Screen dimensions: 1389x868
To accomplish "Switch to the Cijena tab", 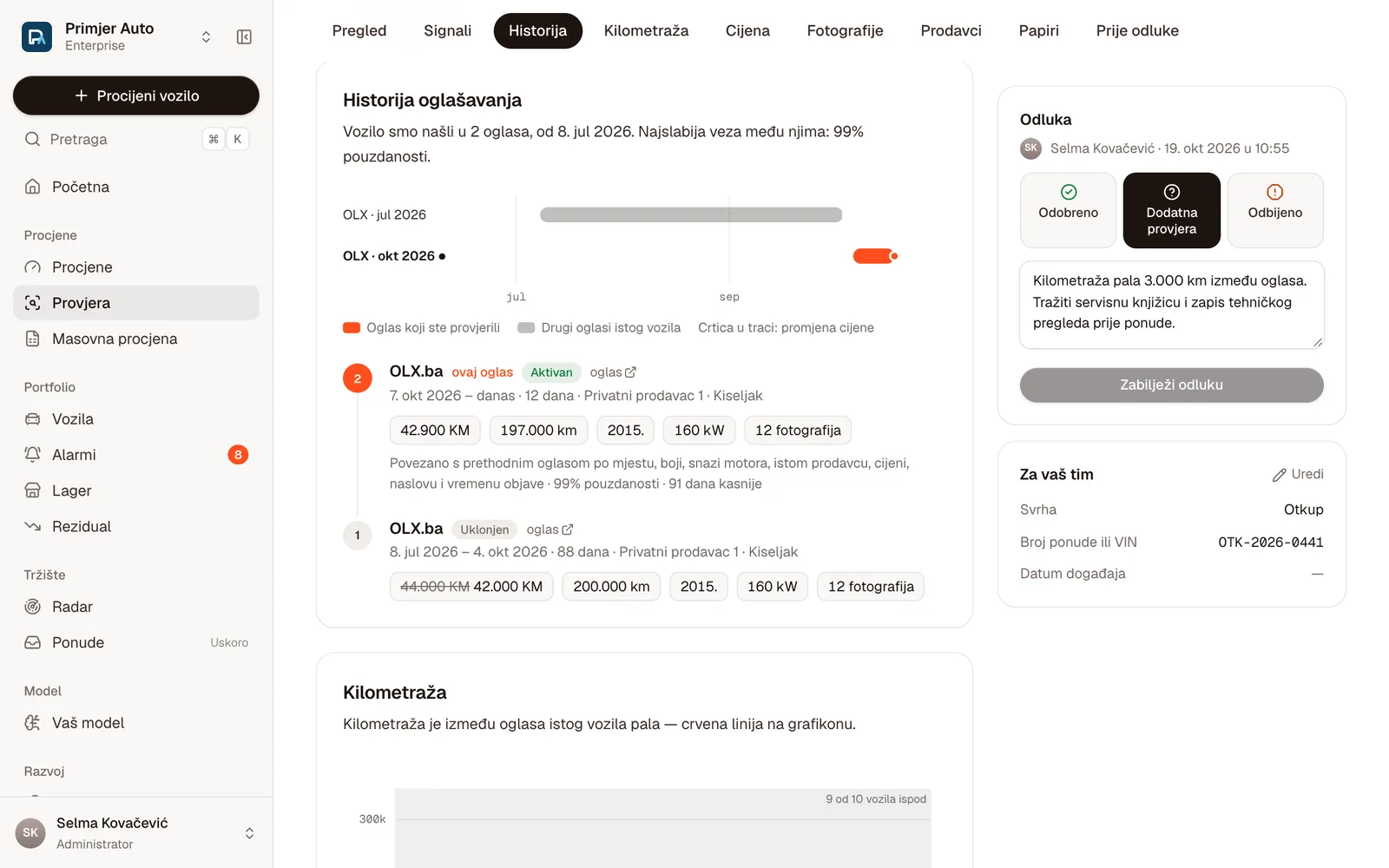I will pyautogui.click(x=747, y=30).
